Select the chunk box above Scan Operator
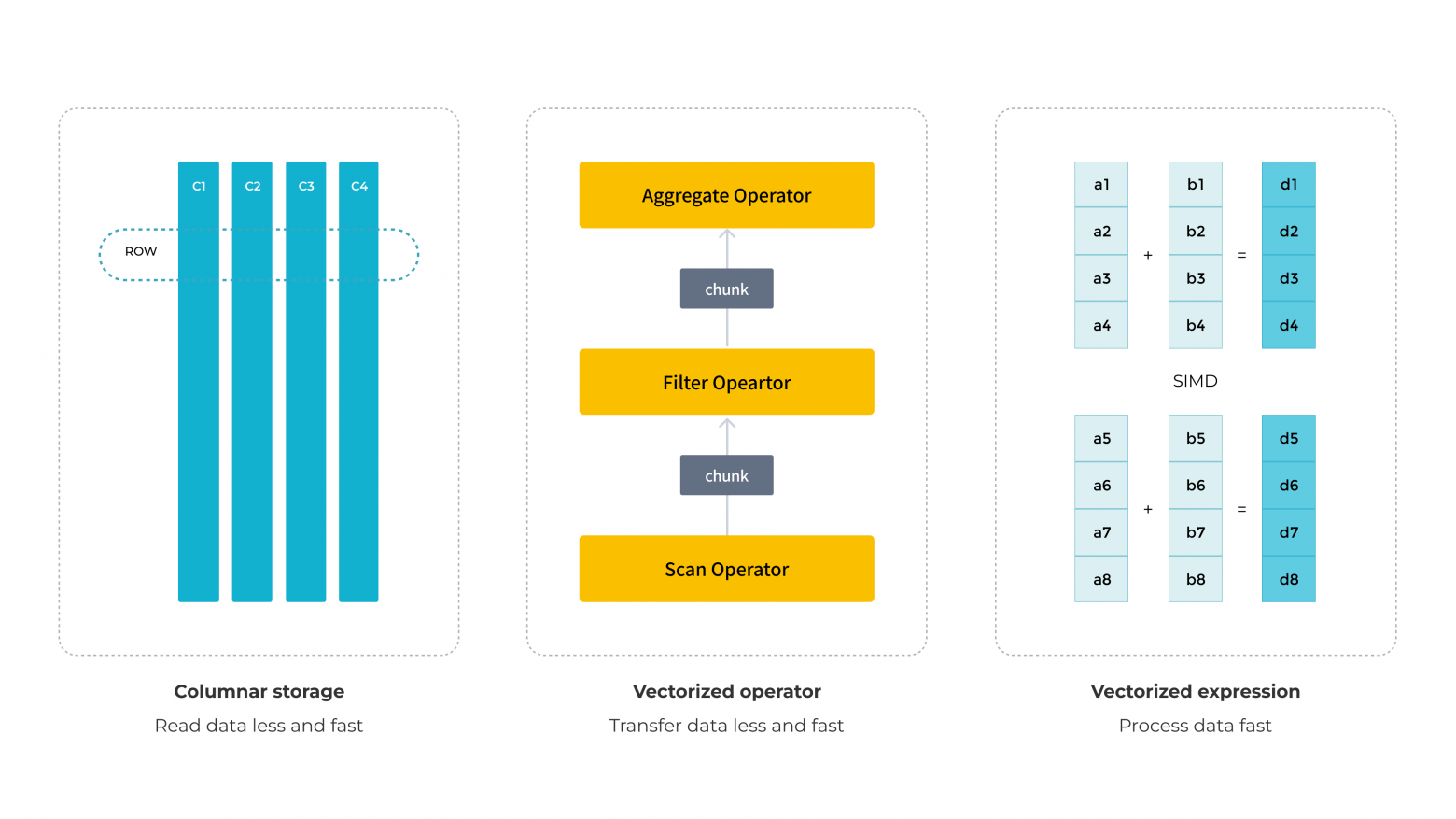Screen dimensions: 1456x819 pos(726,475)
